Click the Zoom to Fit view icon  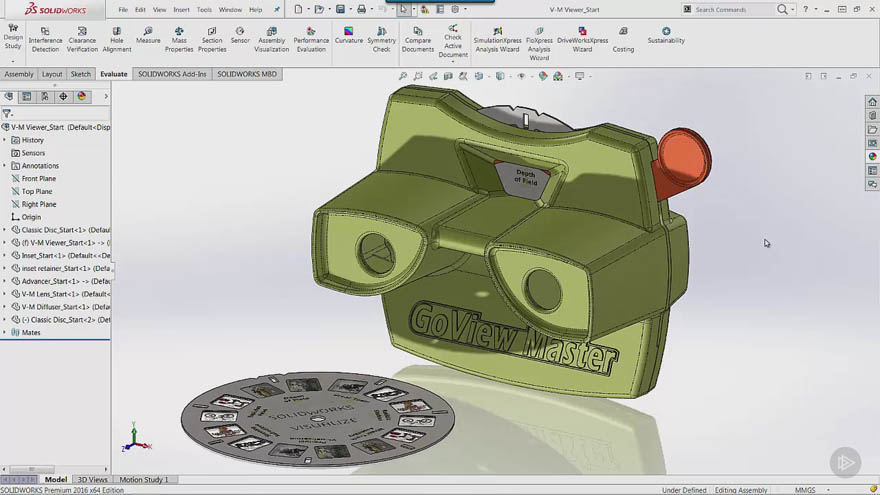tap(403, 76)
